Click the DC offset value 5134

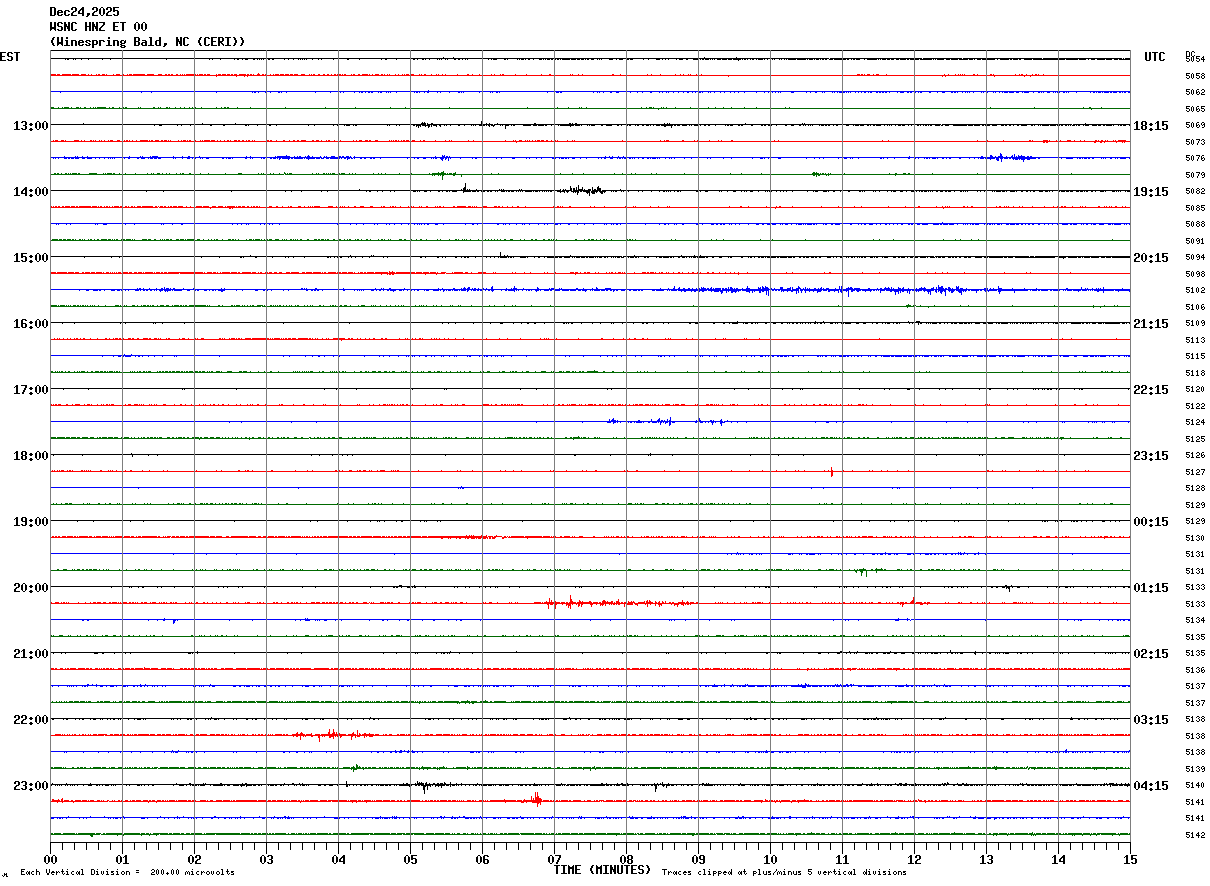pyautogui.click(x=1195, y=621)
